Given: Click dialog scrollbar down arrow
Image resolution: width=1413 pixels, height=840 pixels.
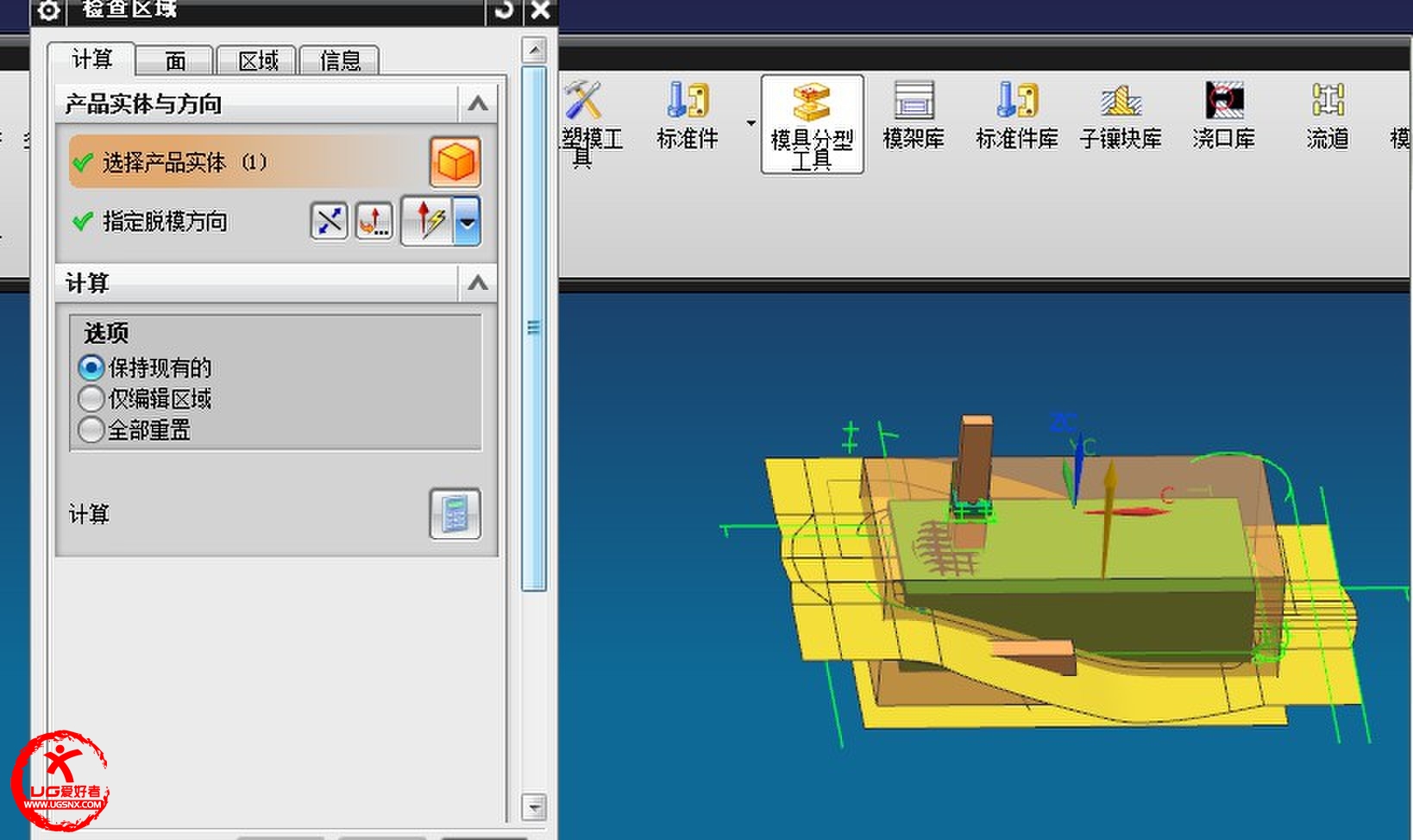Looking at the screenshot, I should coord(534,807).
